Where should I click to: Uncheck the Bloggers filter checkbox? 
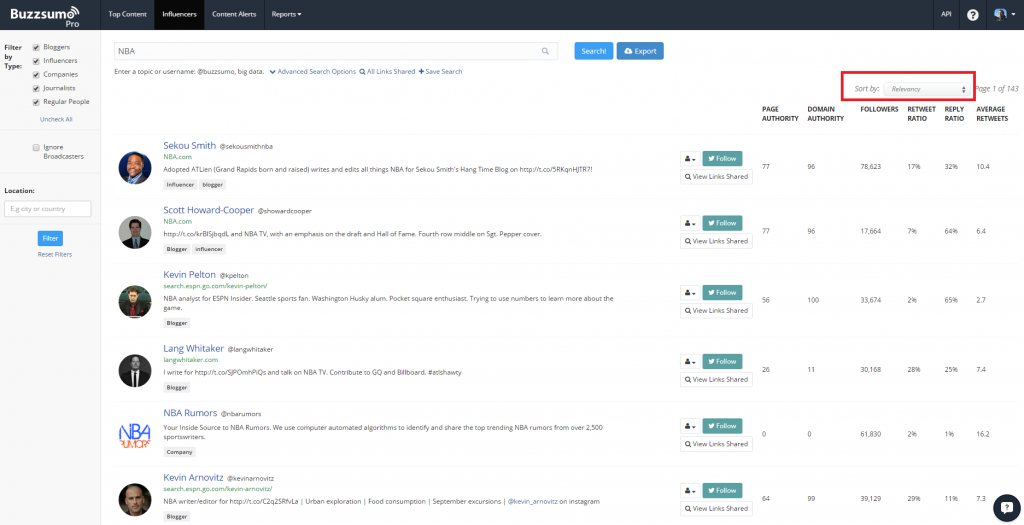[36, 47]
